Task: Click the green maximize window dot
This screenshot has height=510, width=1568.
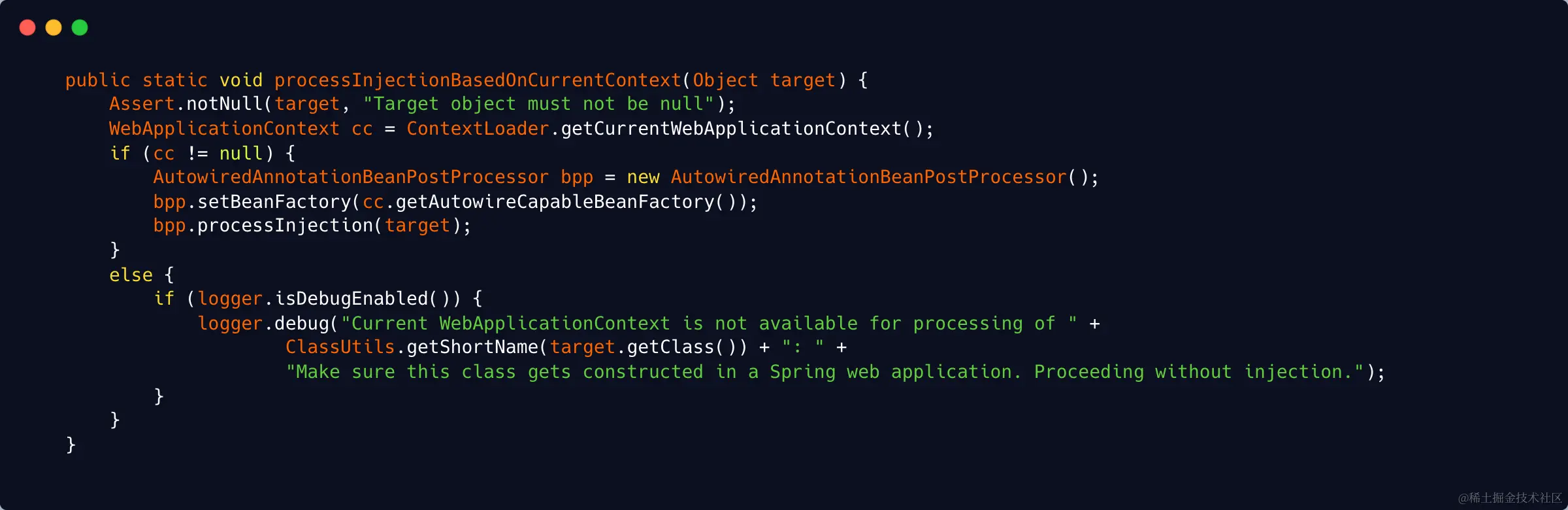Action: tap(80, 27)
